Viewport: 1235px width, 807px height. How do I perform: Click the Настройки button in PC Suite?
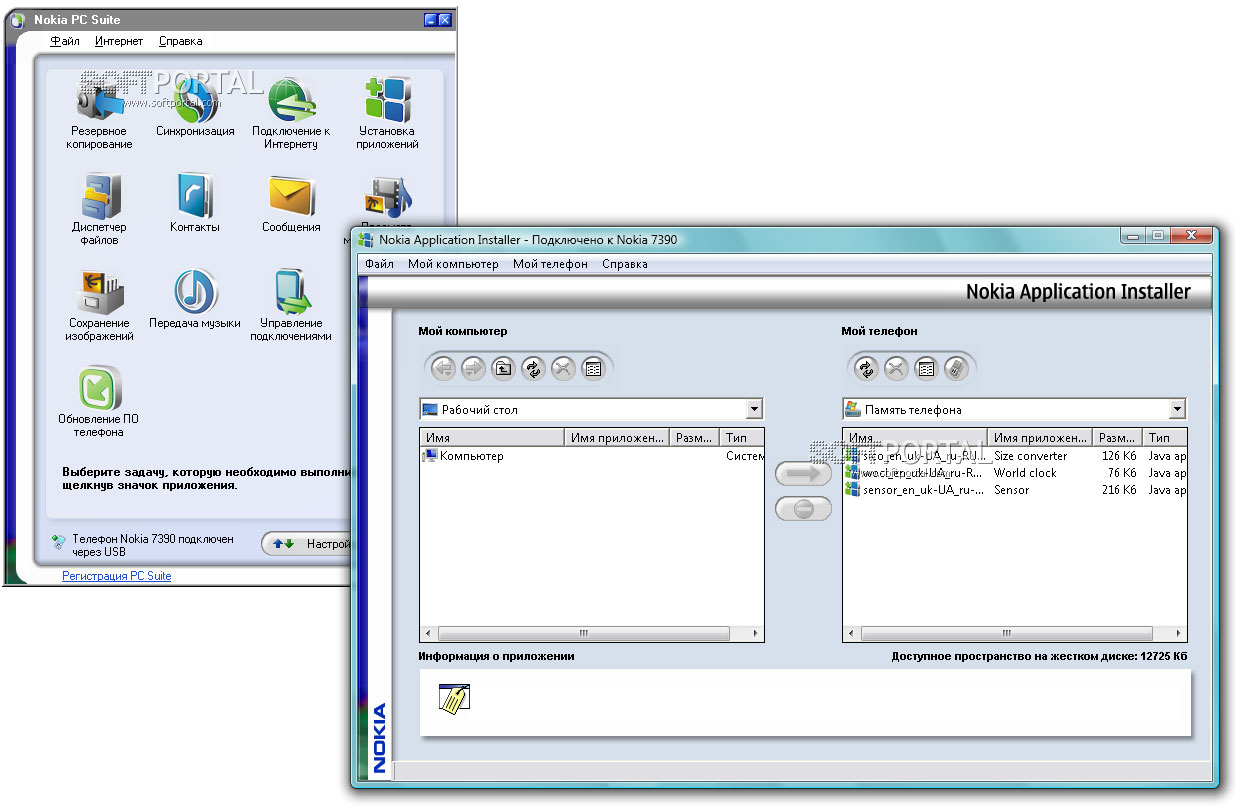[306, 544]
